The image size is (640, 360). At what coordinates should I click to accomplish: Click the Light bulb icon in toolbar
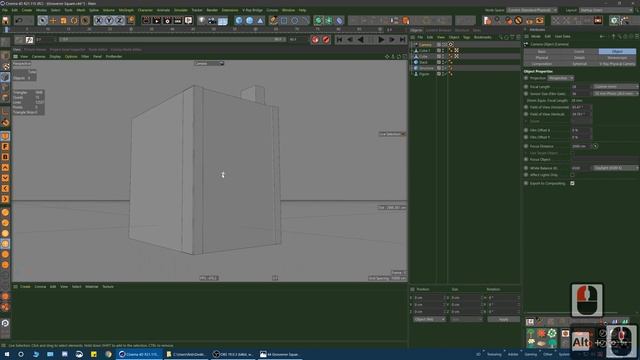click(x=202, y=20)
